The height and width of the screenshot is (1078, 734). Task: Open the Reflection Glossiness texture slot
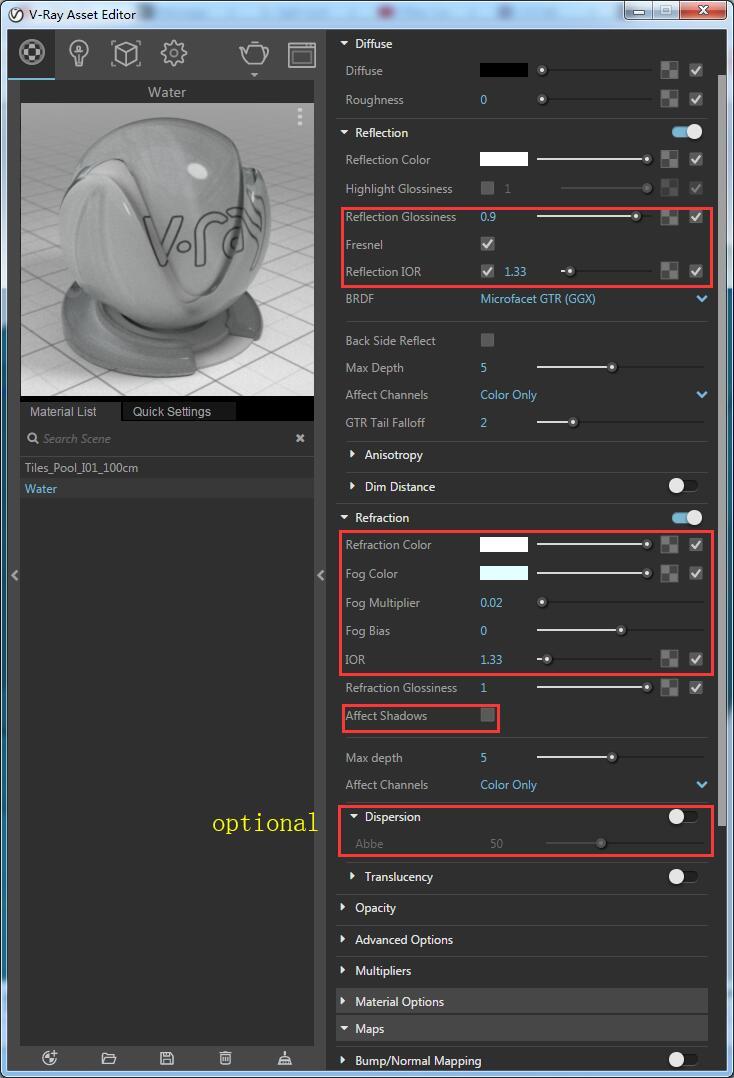point(669,217)
